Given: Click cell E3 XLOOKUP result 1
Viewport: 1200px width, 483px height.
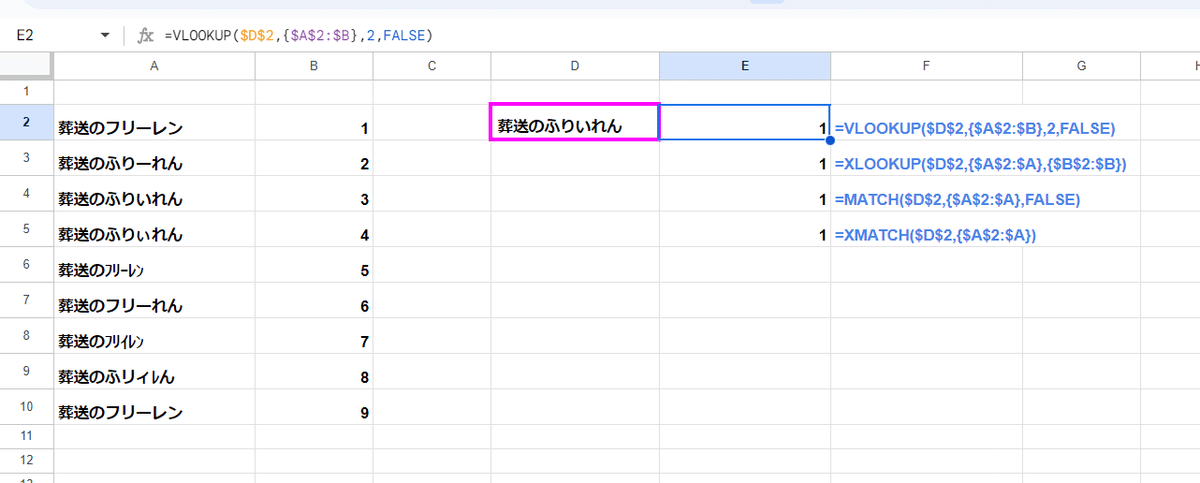Looking at the screenshot, I should pos(745,159).
